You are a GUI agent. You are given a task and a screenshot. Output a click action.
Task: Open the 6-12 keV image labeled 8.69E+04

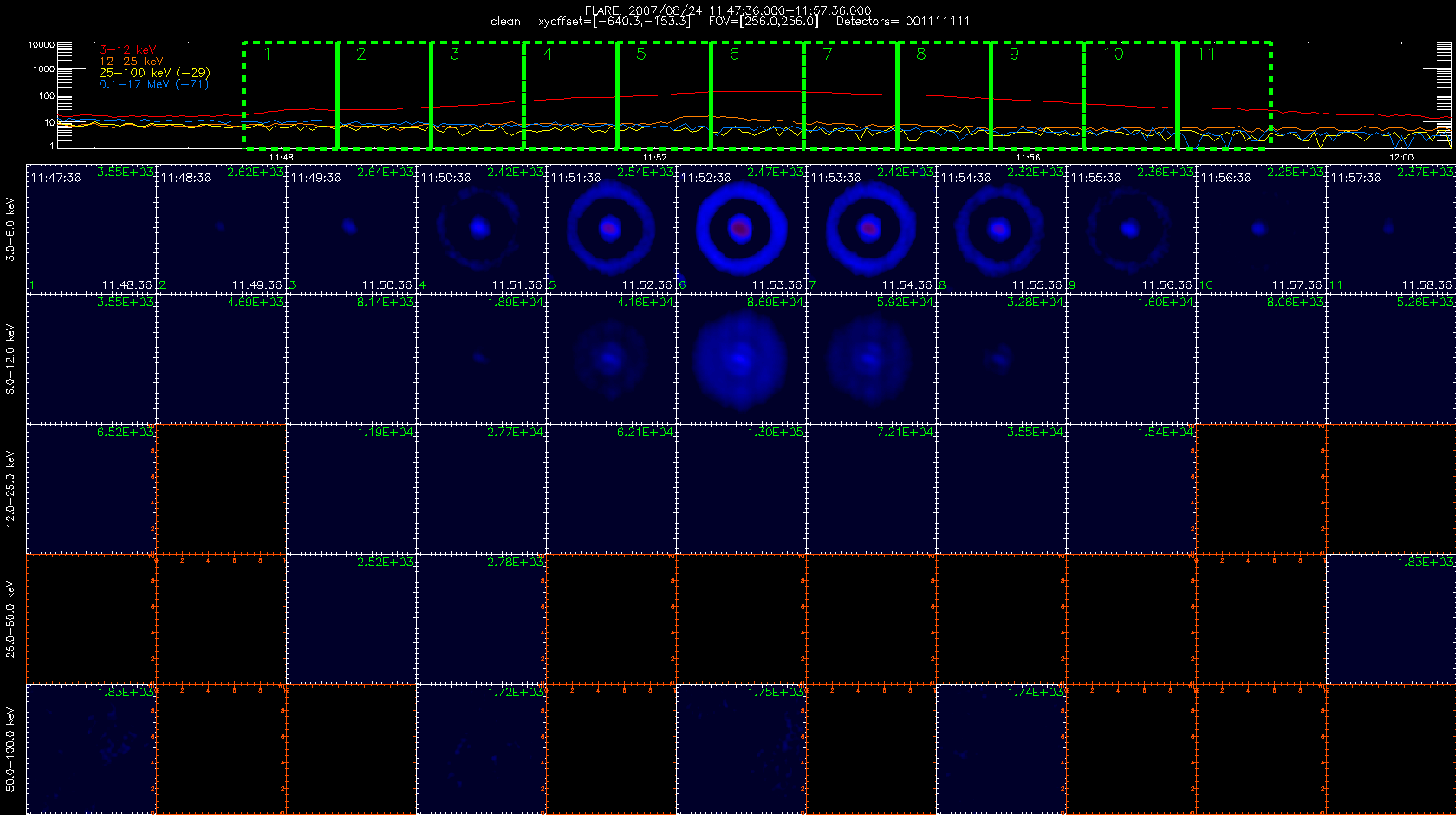(x=741, y=359)
